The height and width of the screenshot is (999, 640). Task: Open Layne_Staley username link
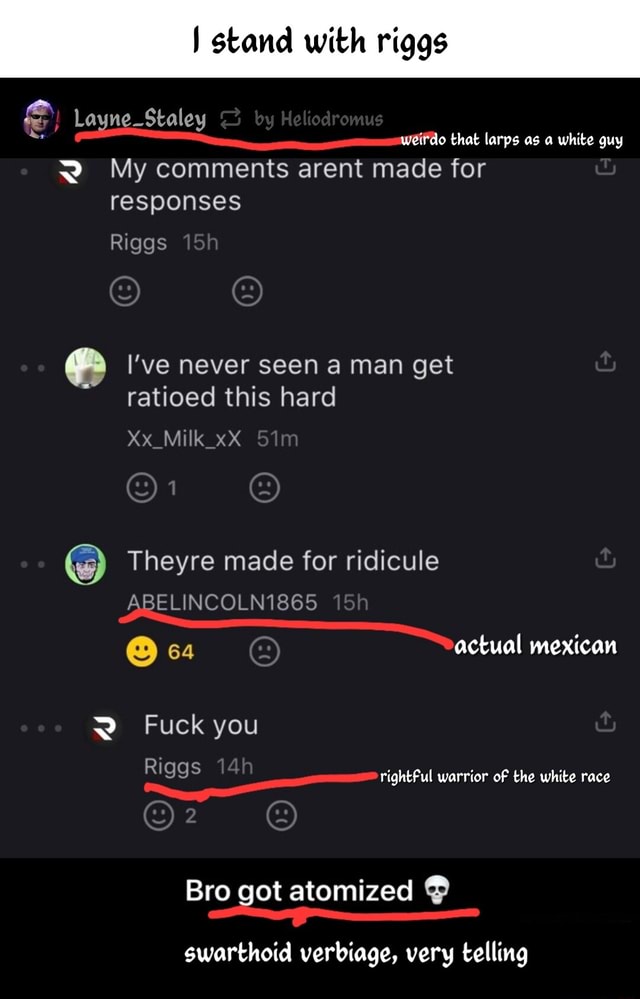pyautogui.click(x=140, y=119)
